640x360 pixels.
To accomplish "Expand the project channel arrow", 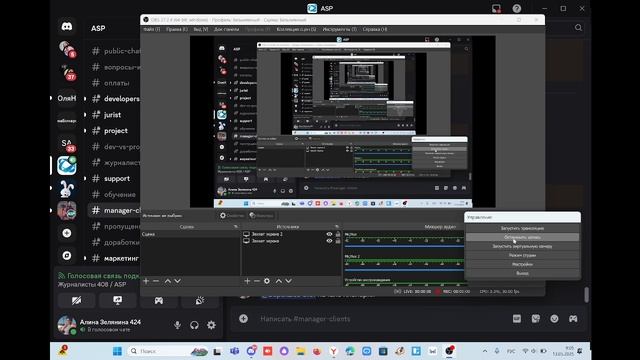I will [x=85, y=131].
